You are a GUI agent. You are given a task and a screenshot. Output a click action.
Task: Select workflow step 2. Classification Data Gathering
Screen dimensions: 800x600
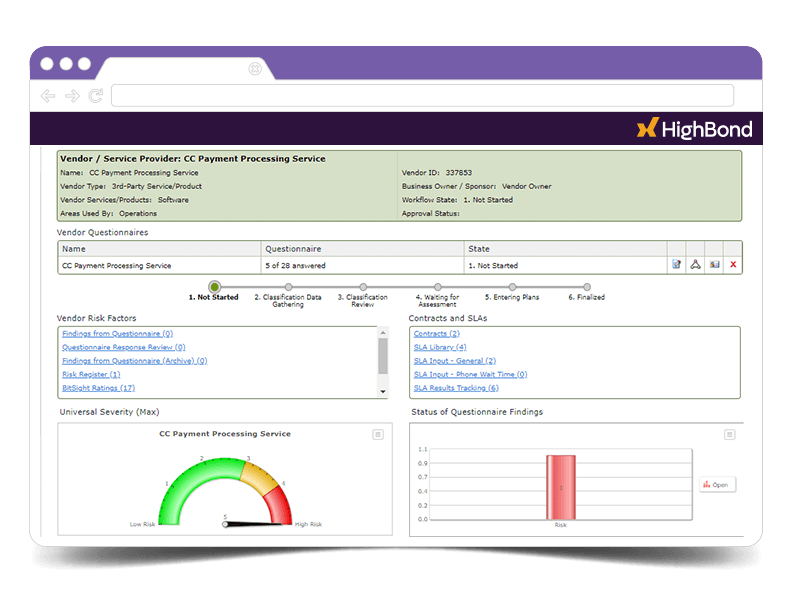(x=289, y=287)
